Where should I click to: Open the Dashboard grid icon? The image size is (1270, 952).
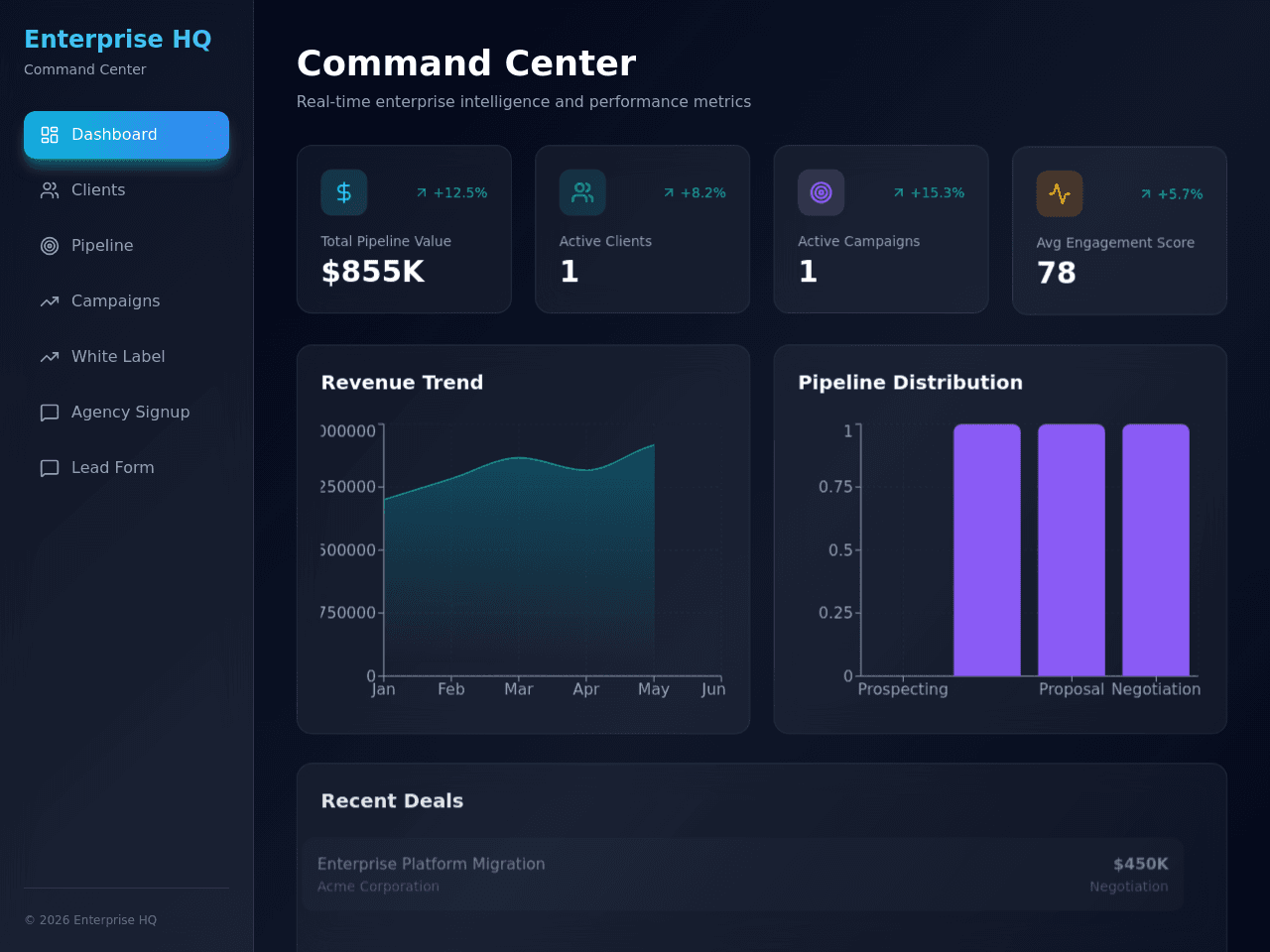[50, 135]
